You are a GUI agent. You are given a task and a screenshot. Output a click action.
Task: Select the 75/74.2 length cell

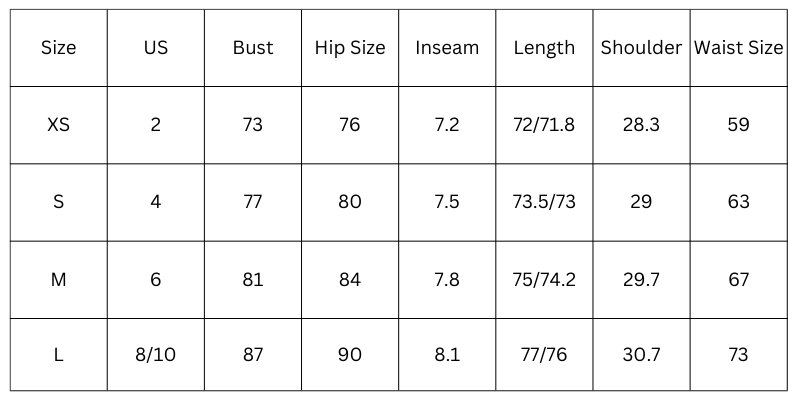[x=544, y=279]
